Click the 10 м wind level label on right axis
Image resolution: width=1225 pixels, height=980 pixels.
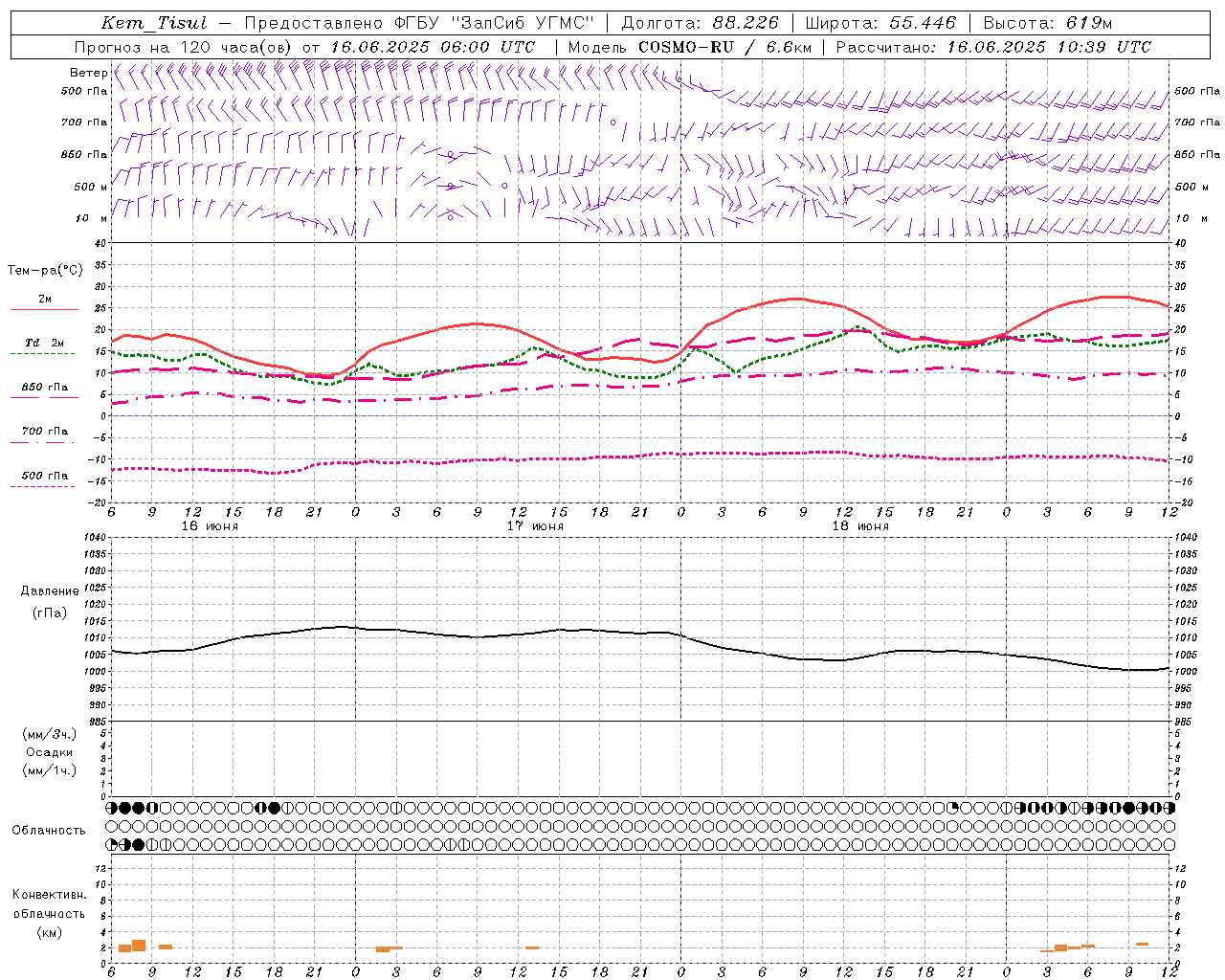[1192, 218]
